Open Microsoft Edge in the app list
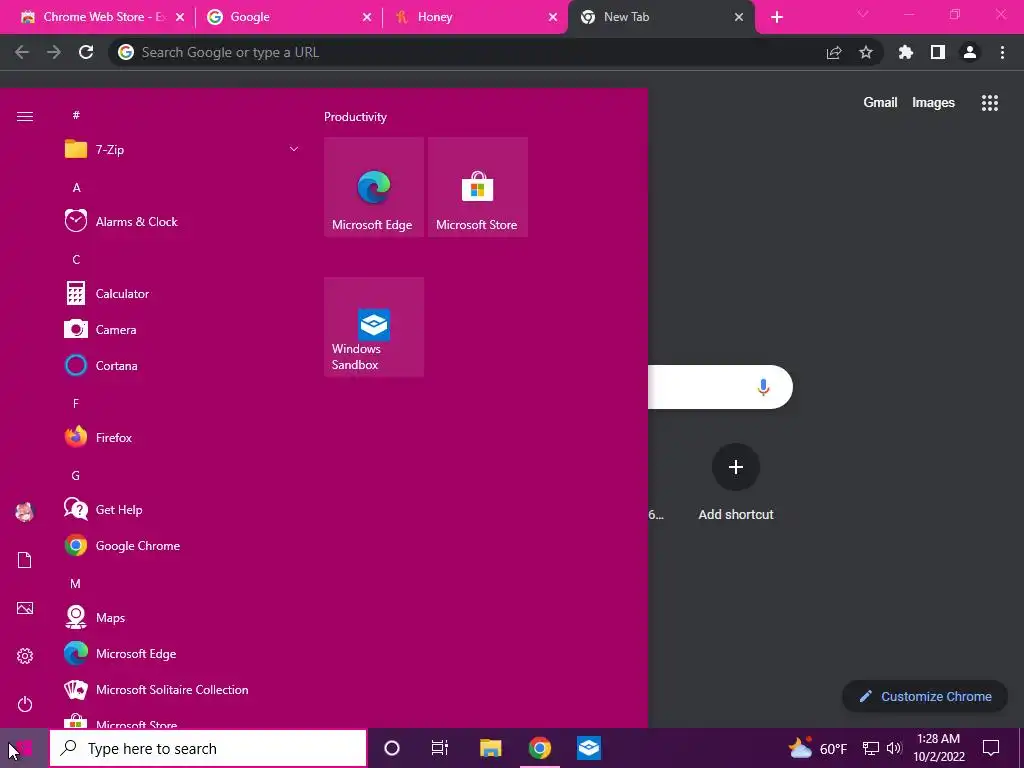 183,653
